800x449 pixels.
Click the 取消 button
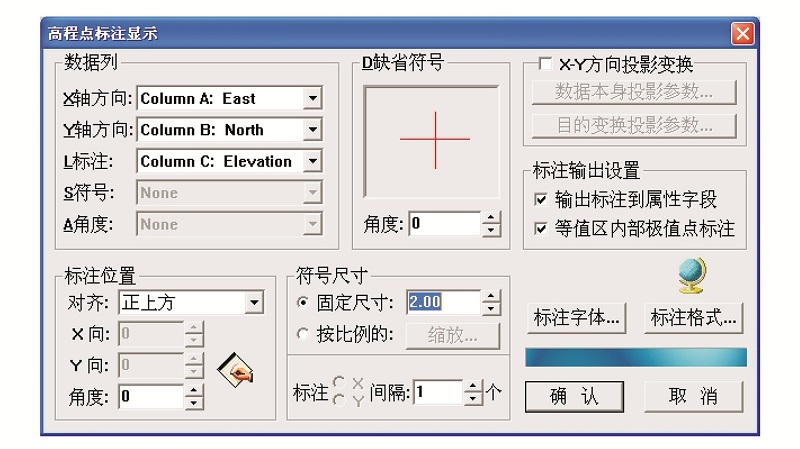point(693,396)
